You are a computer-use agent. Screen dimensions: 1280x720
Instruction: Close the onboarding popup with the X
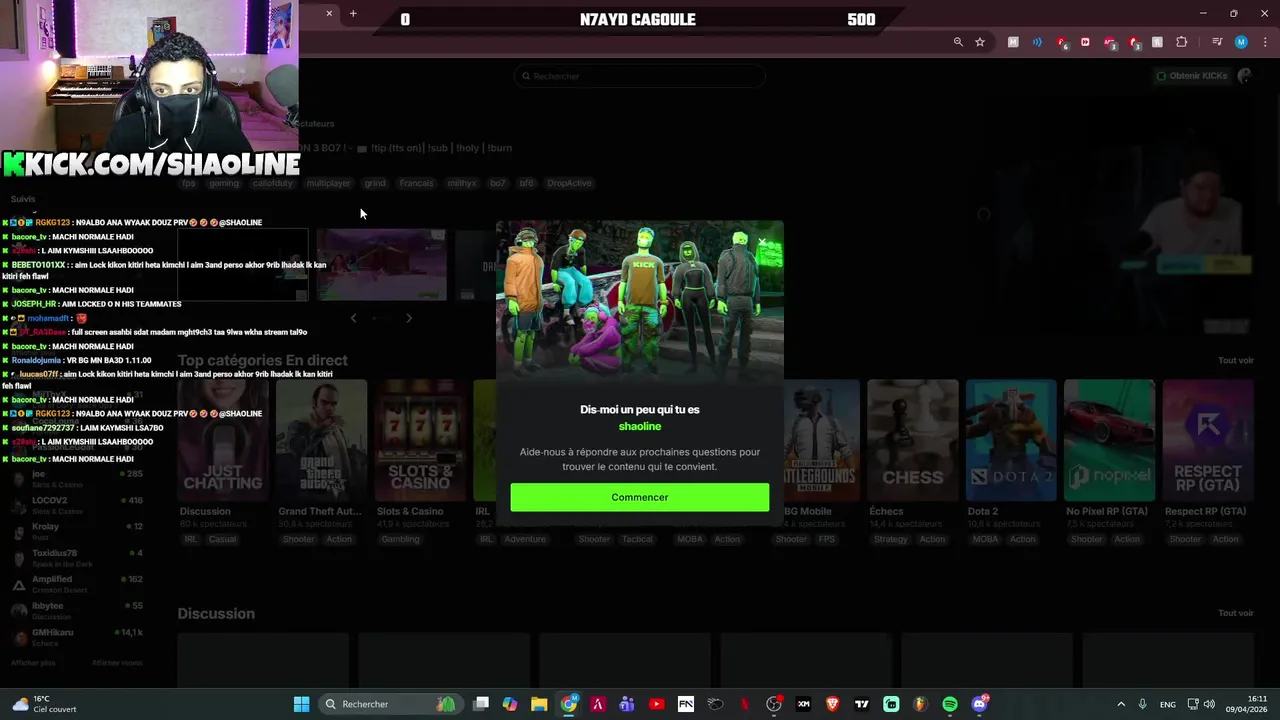tap(762, 242)
